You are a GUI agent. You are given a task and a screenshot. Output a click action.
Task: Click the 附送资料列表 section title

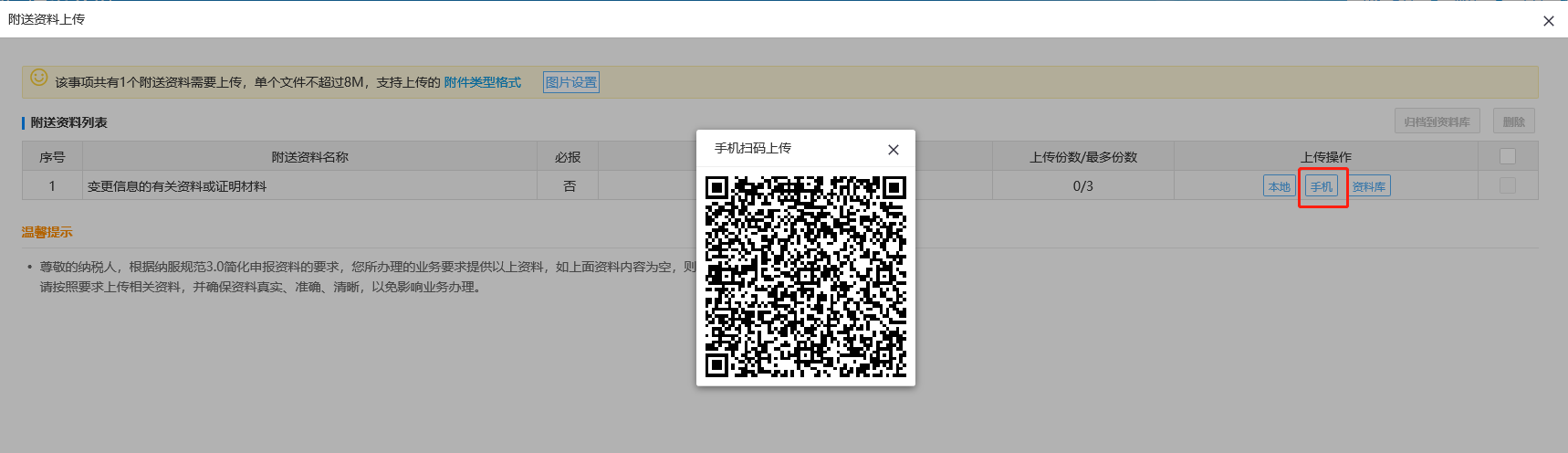pyautogui.click(x=69, y=122)
